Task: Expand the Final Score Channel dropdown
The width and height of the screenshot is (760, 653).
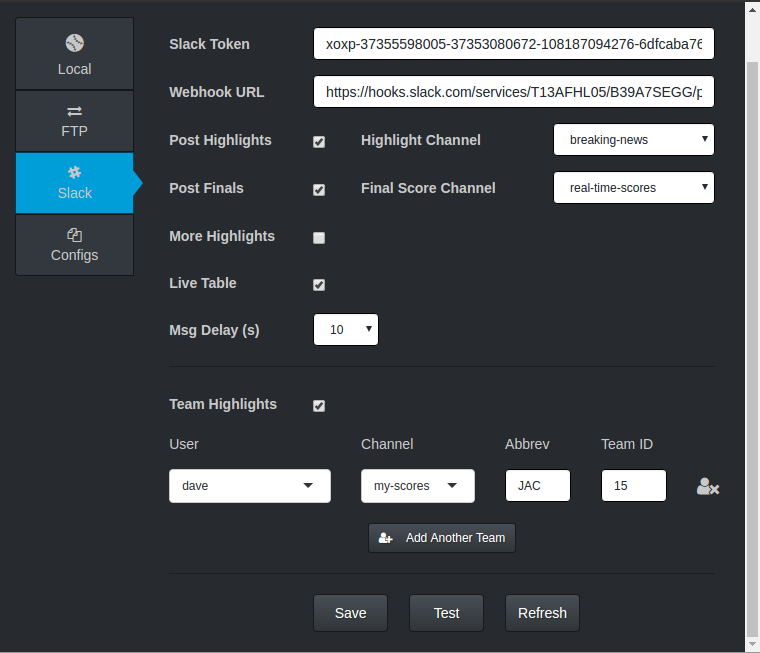Action: tap(634, 188)
